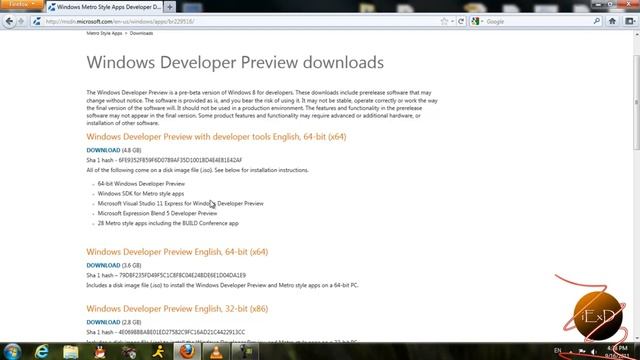640x360 pixels.
Task: Open the bookmarks toolbar button
Action: click(x=630, y=21)
